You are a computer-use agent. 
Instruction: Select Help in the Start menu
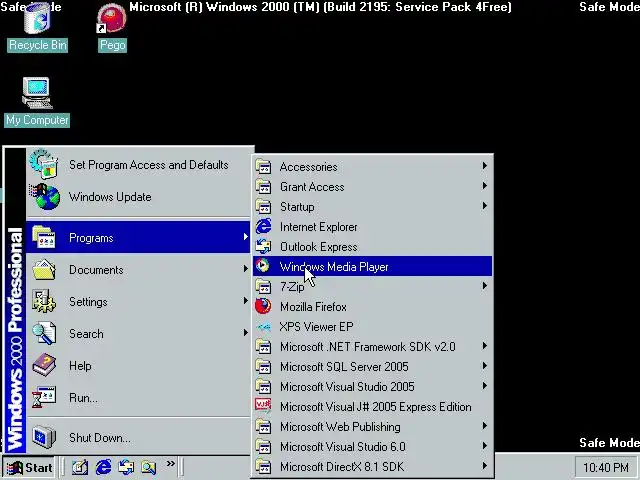[138, 365]
